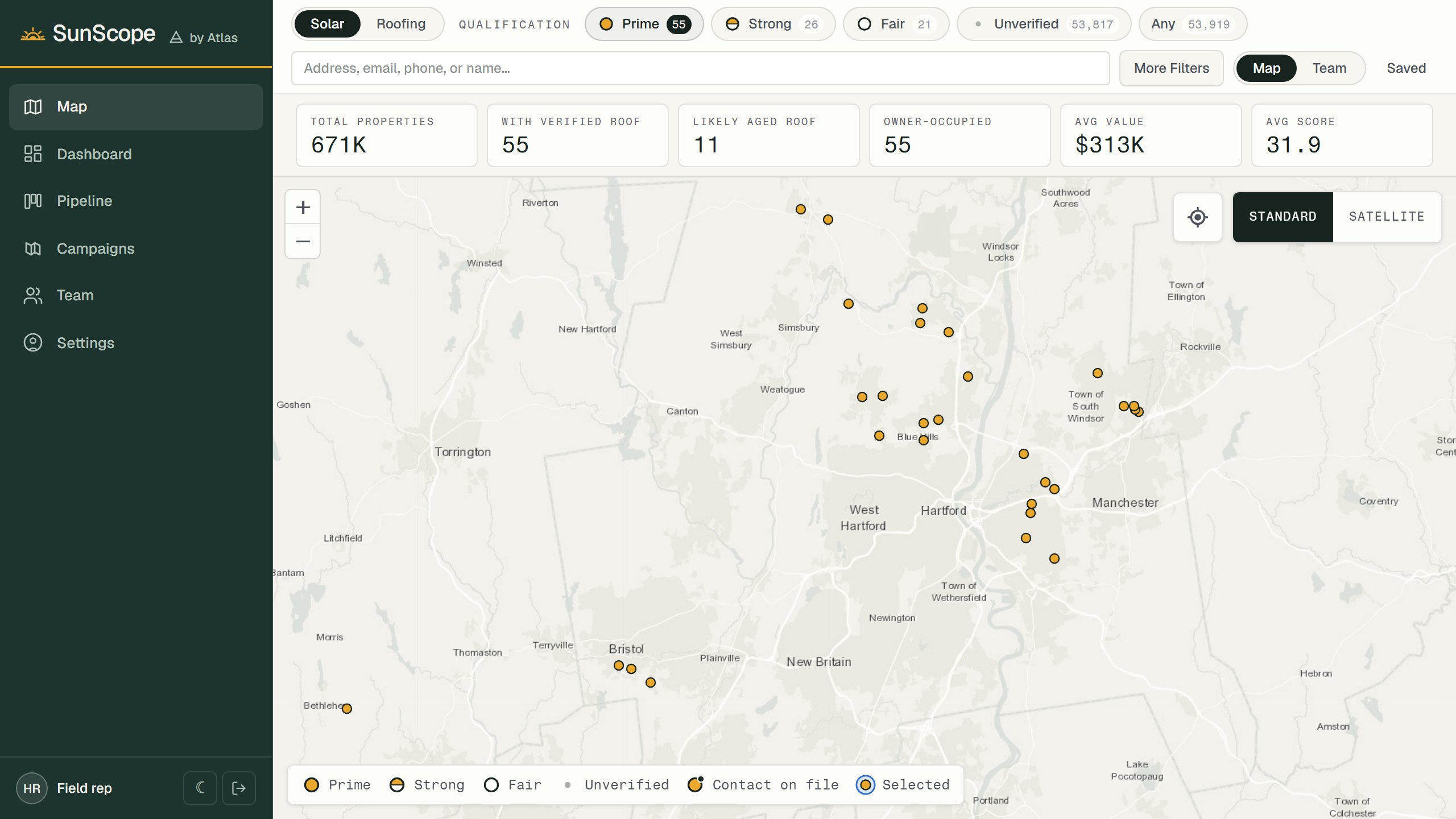The height and width of the screenshot is (819, 1456).
Task: Click the Hartford map label
Action: click(944, 511)
